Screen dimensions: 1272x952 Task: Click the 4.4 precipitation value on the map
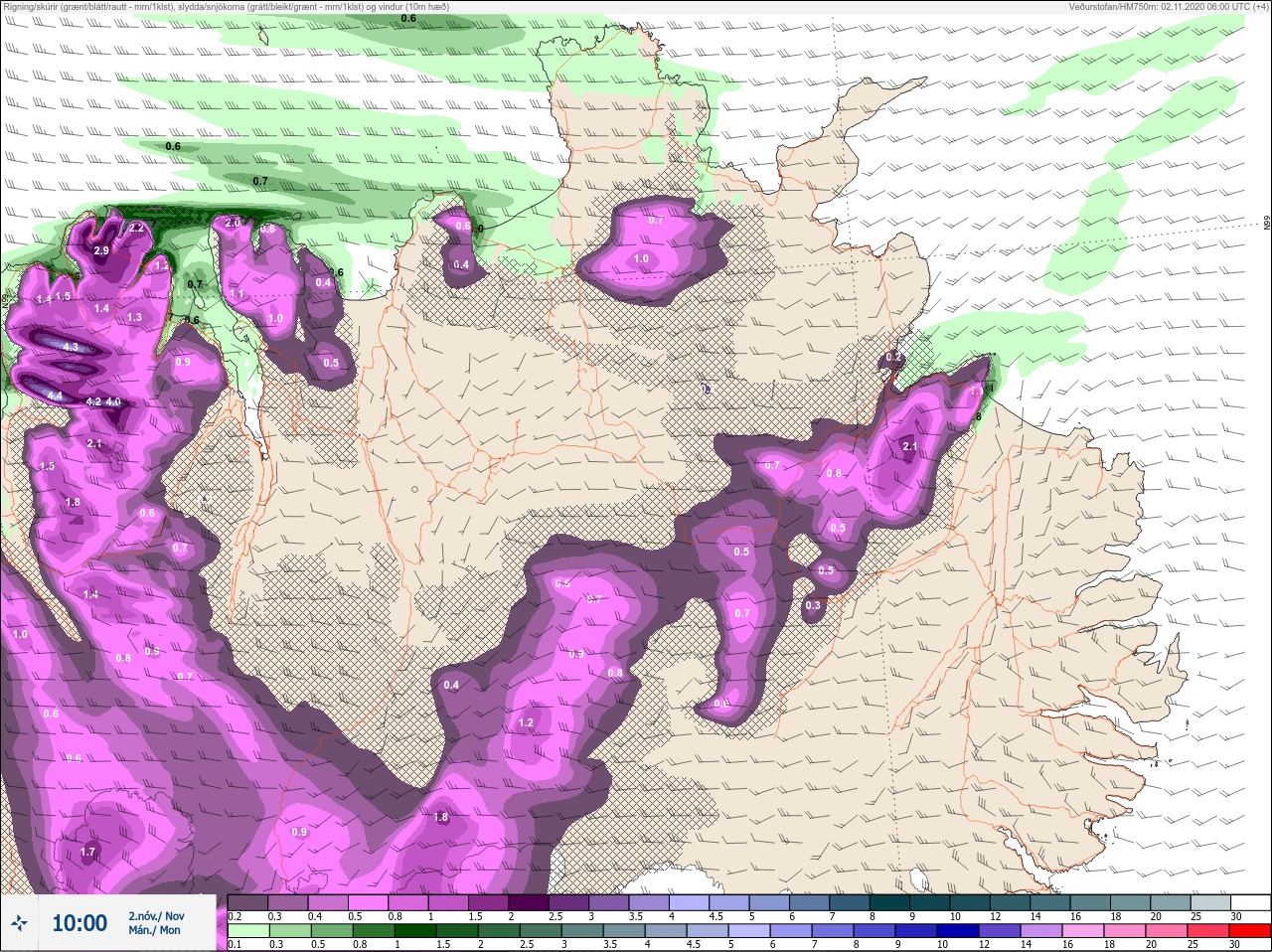pyautogui.click(x=56, y=396)
